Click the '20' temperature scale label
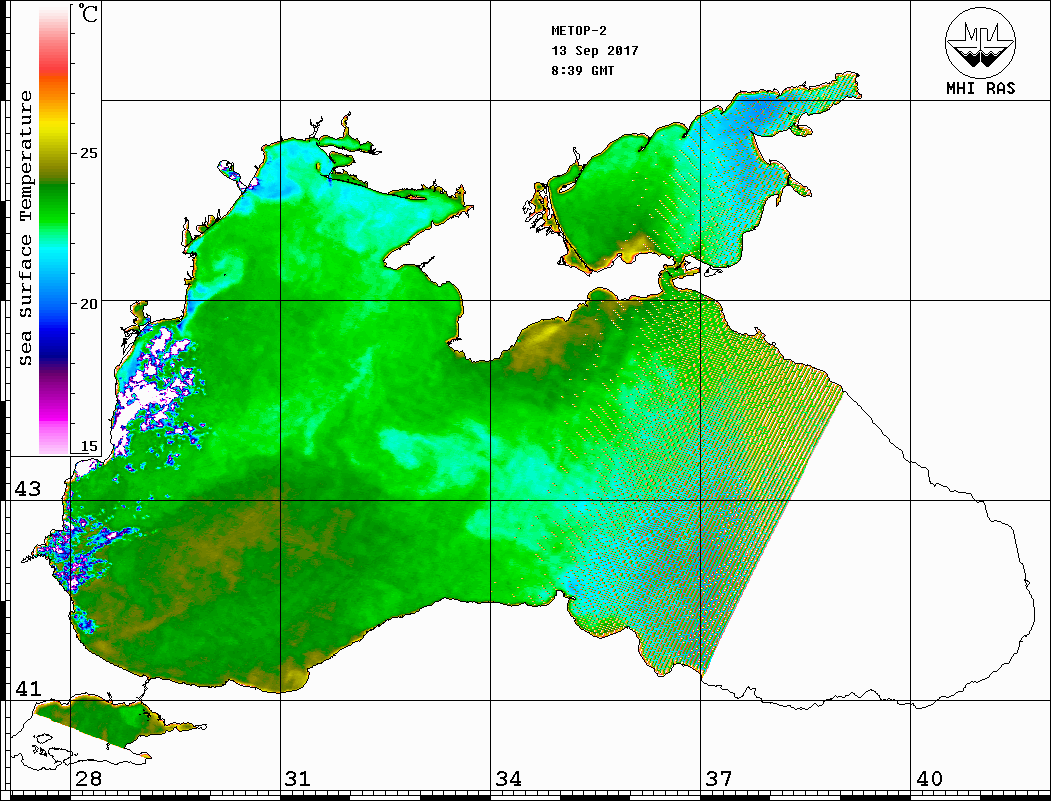The width and height of the screenshot is (1051, 801). click(x=88, y=303)
